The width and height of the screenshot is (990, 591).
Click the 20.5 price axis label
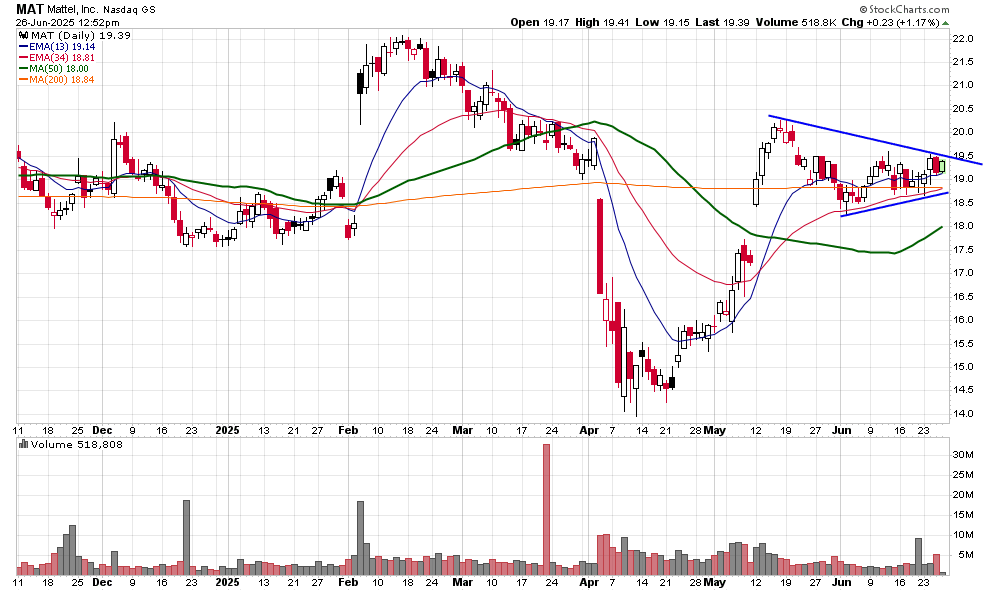(962, 109)
